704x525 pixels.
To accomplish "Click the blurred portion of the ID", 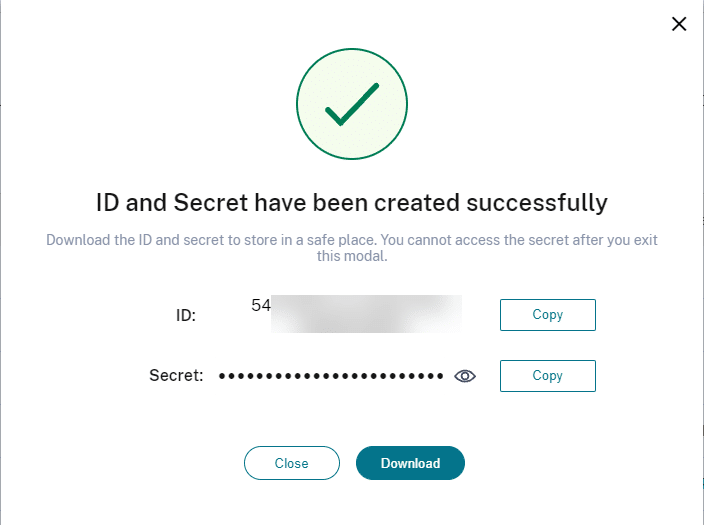I will coord(366,314).
